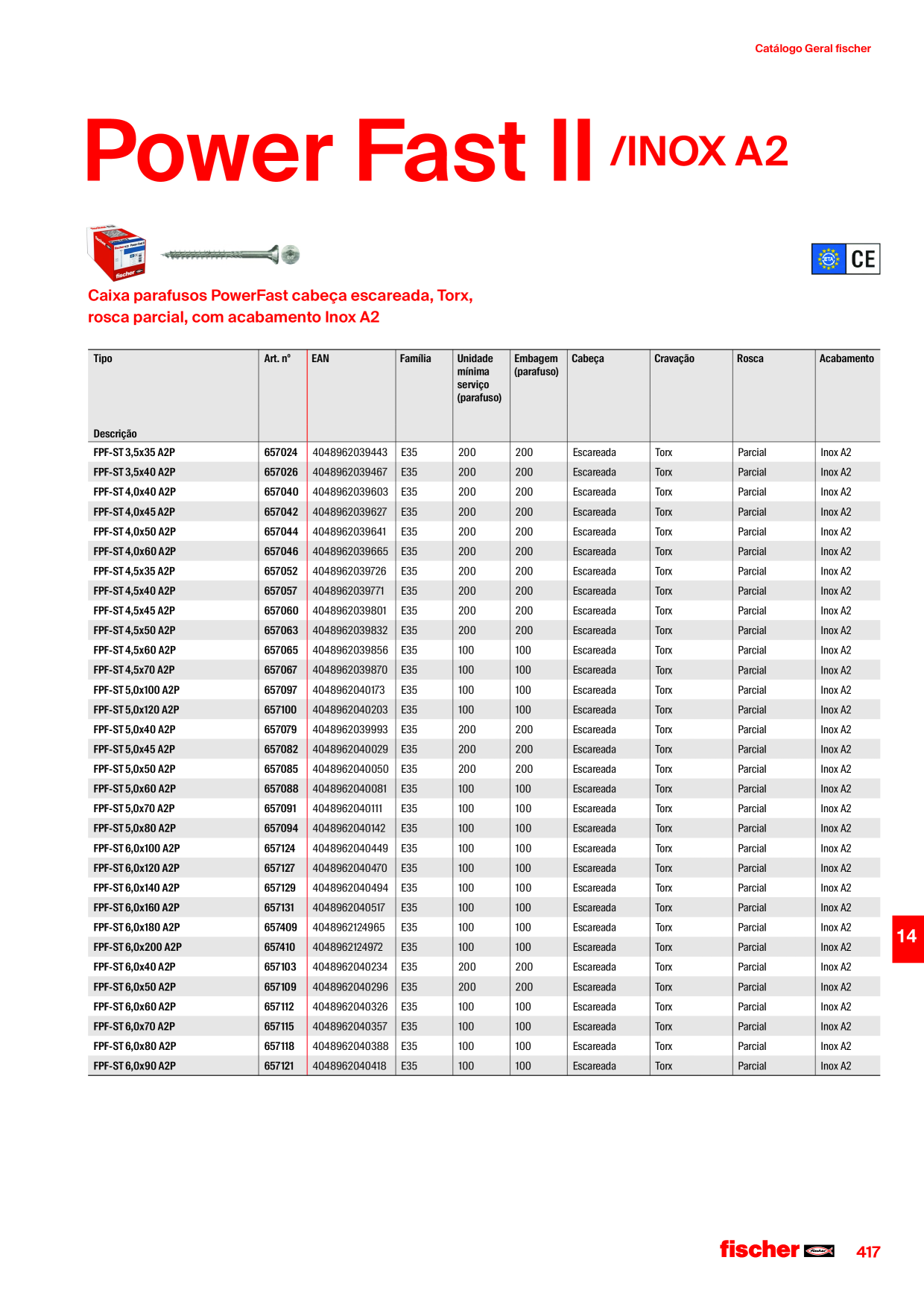The width and height of the screenshot is (924, 1307).
Task: Click article number 657079
Action: (281, 730)
